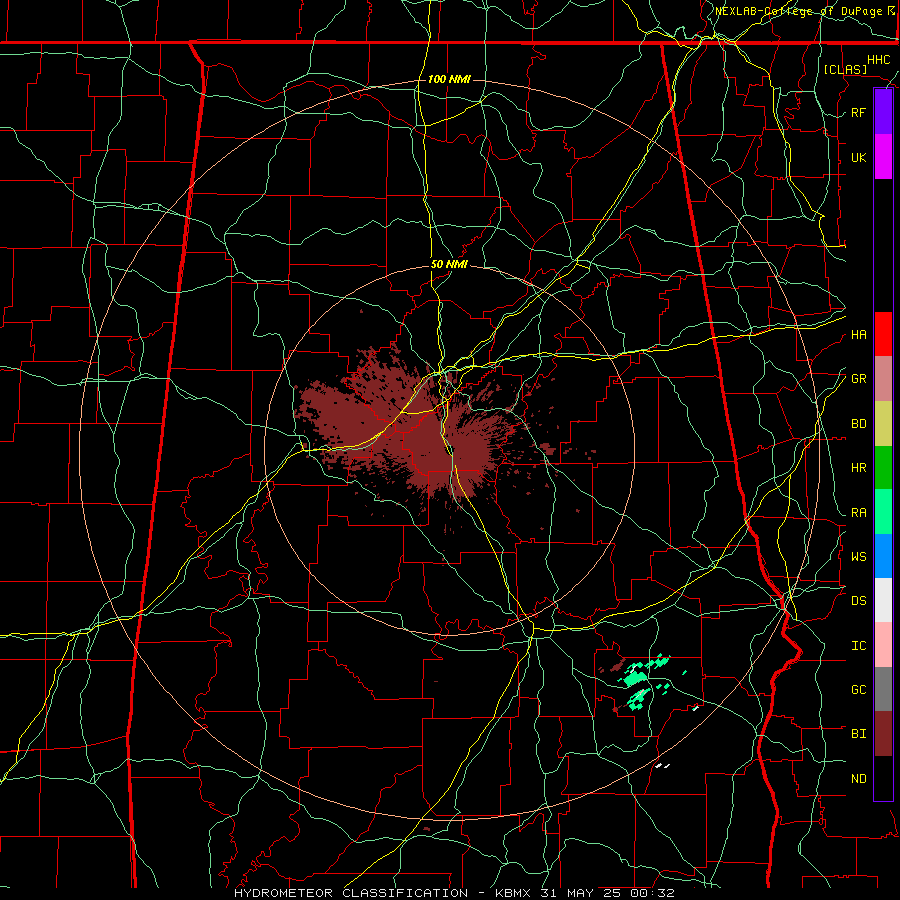The height and width of the screenshot is (900, 900).
Task: Click the UK magenta legend swatch
Action: [883, 157]
